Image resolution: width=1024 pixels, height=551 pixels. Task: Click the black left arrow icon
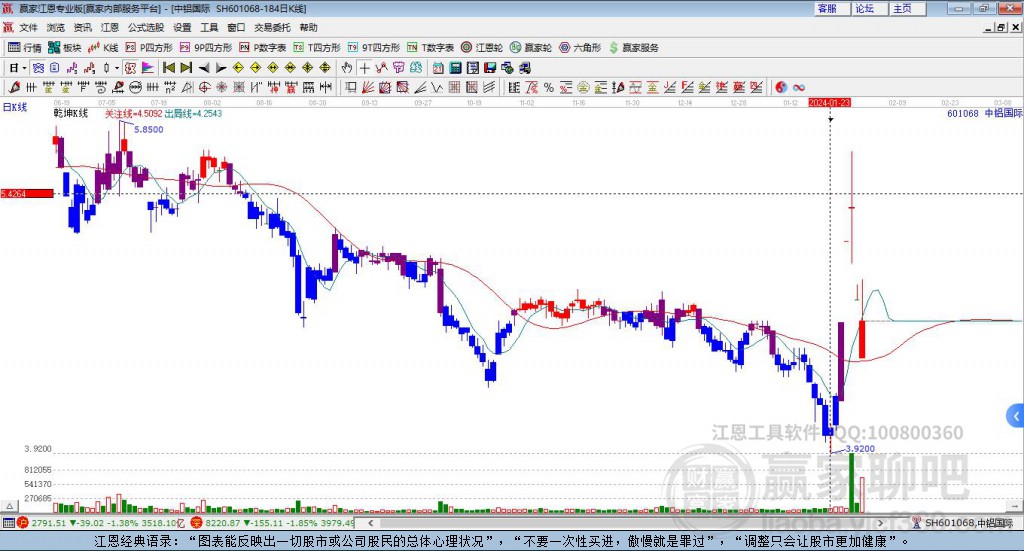point(204,68)
